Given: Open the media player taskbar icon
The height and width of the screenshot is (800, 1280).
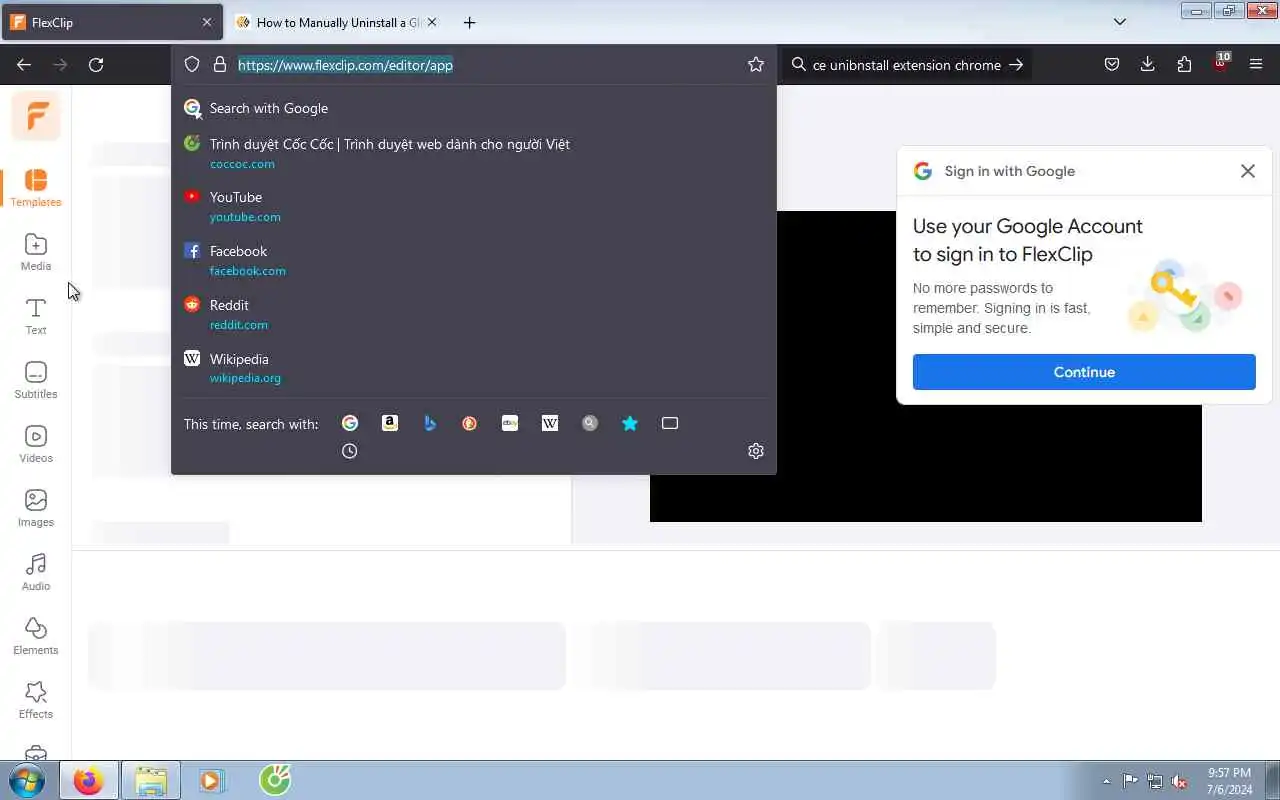Looking at the screenshot, I should point(211,780).
